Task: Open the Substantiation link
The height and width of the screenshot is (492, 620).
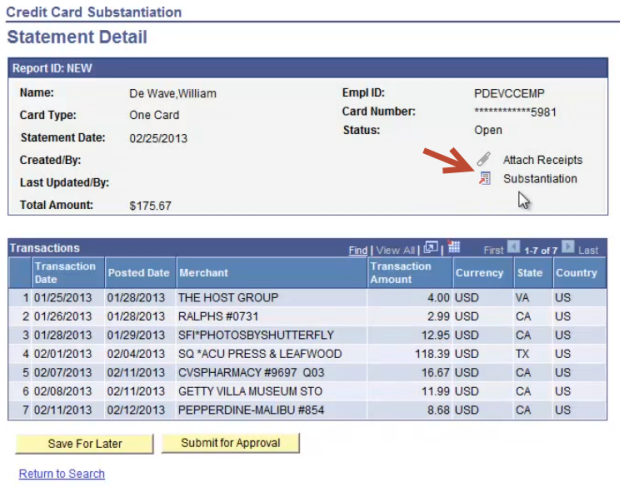Action: click(540, 179)
